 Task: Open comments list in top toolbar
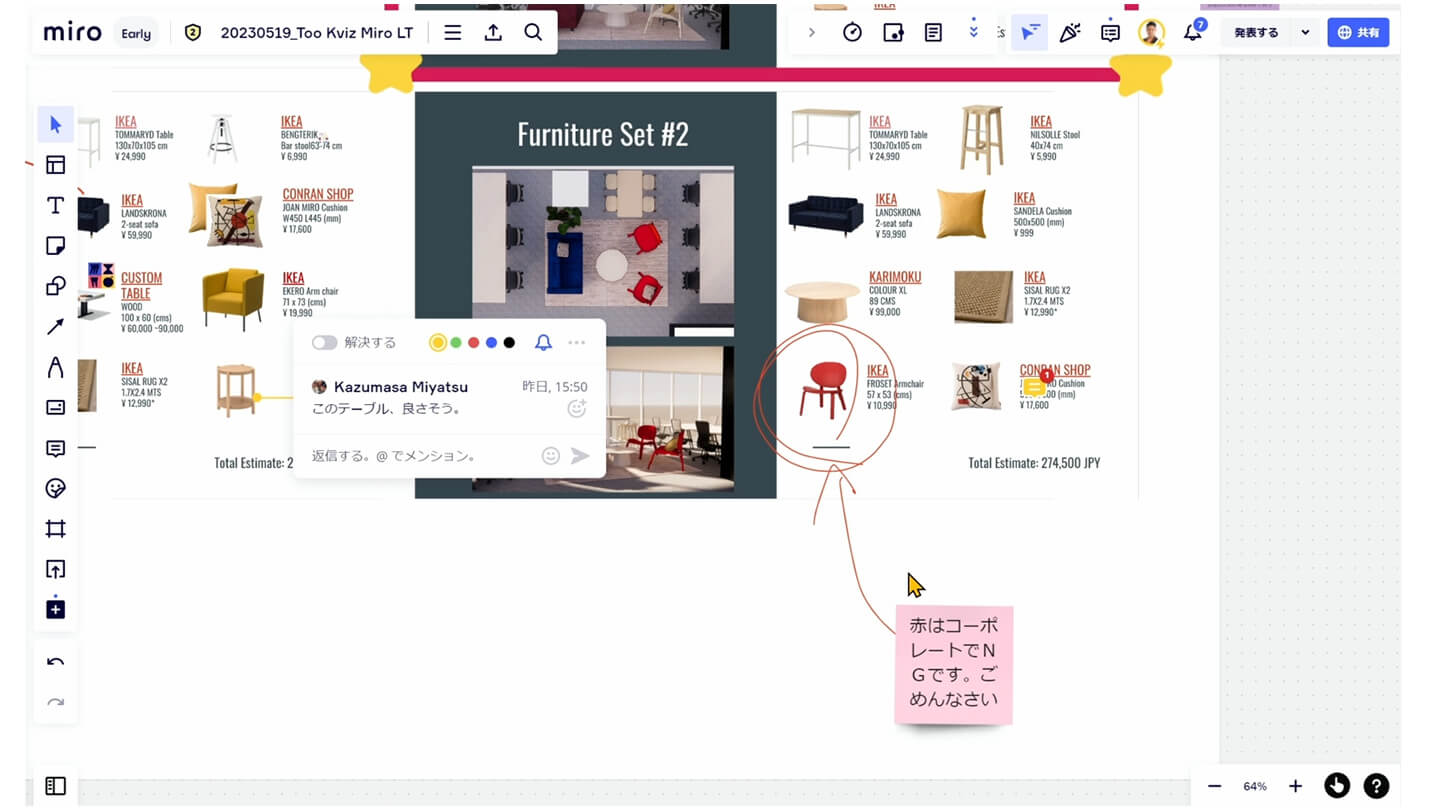click(x=1110, y=32)
